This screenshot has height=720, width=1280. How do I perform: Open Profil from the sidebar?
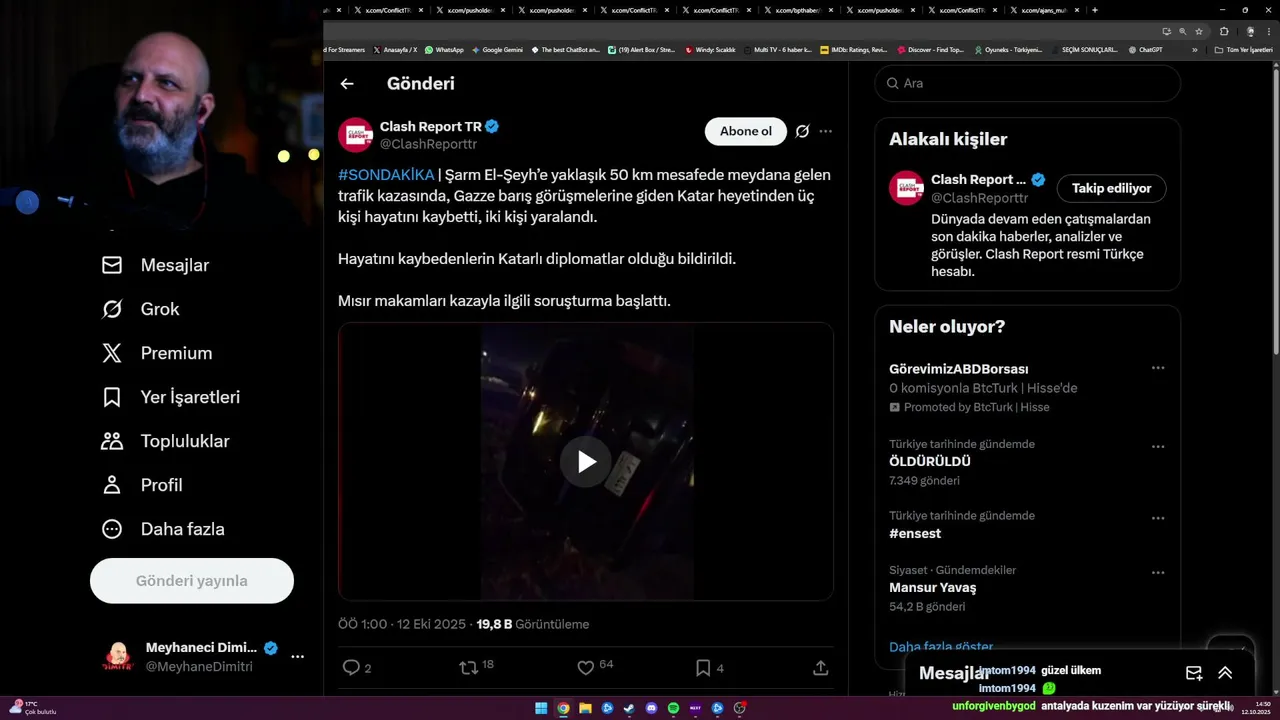click(141, 485)
